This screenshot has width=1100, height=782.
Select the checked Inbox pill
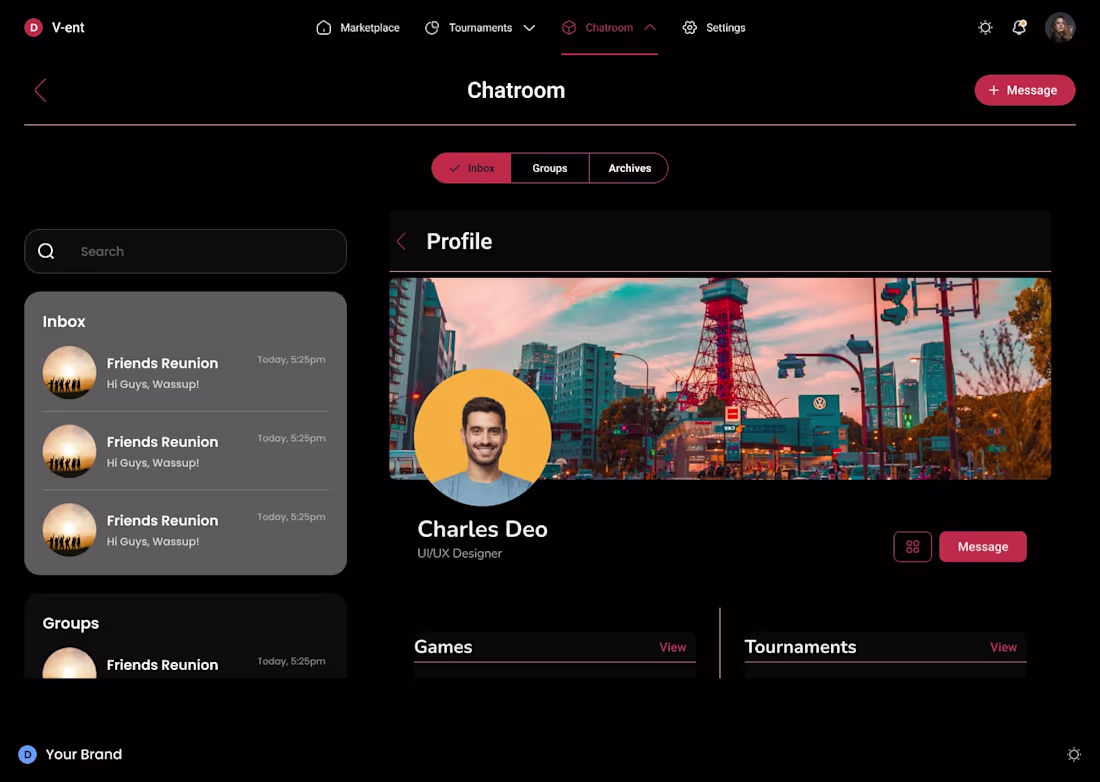(x=471, y=168)
